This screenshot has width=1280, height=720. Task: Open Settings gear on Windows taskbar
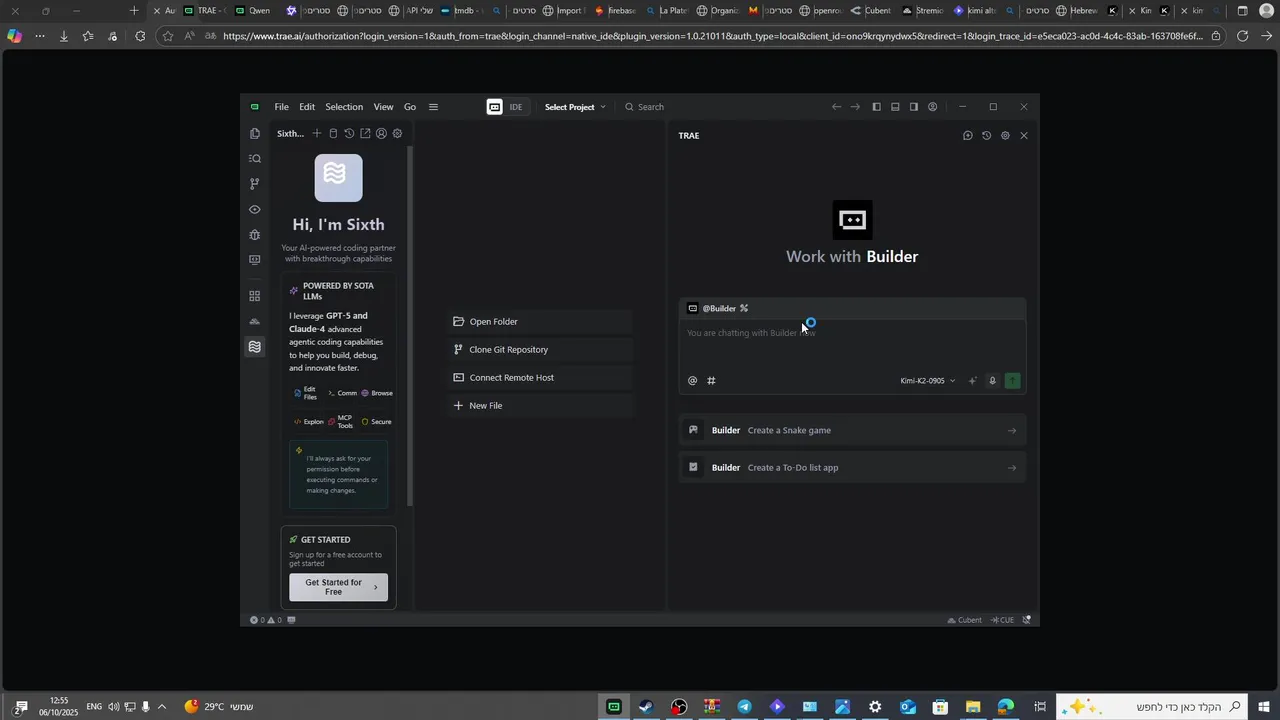click(875, 708)
